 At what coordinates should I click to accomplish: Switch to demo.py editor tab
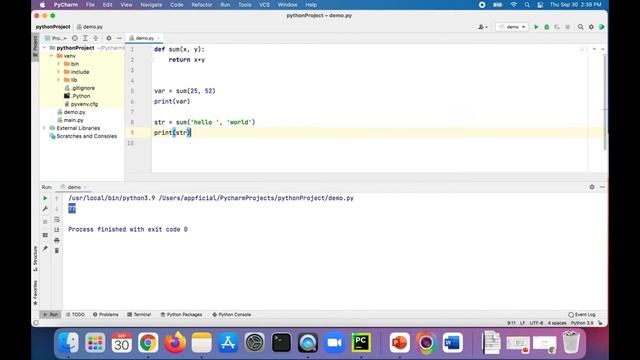[x=144, y=38]
